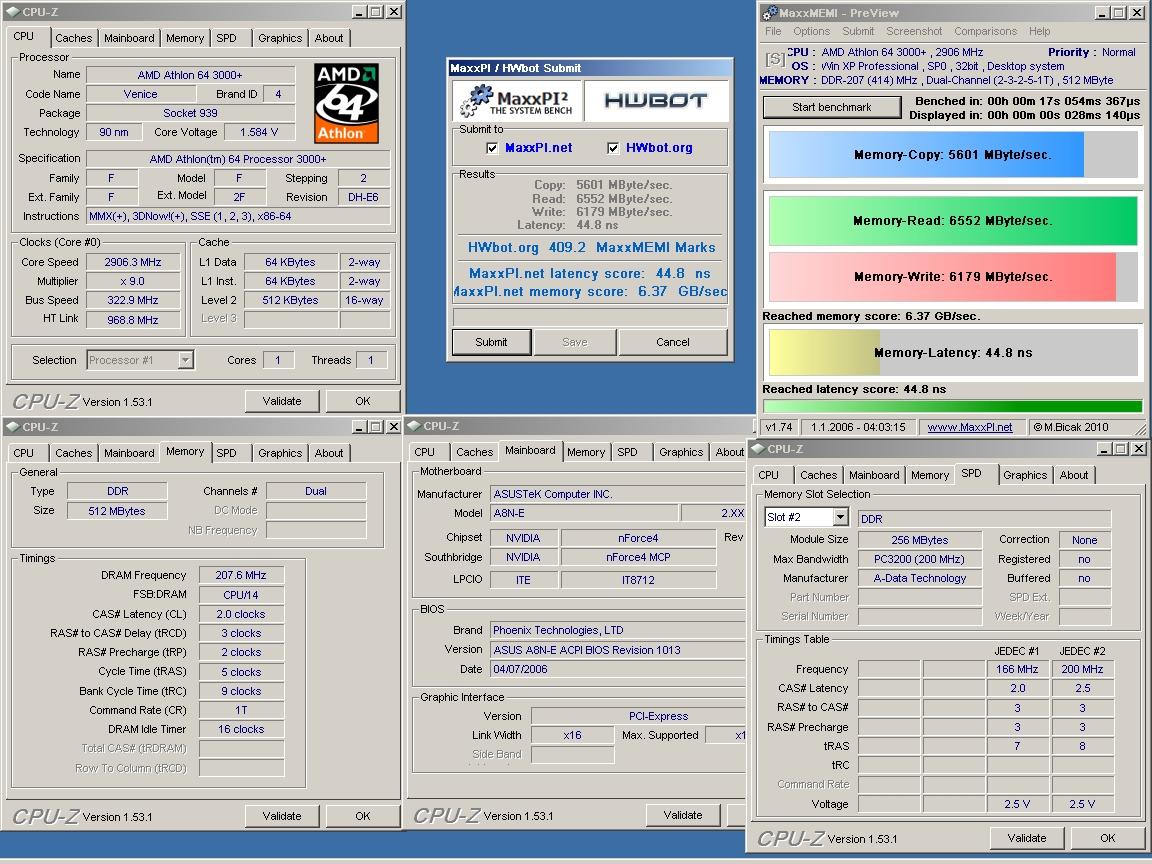
Task: Click CPU-Z title icon in Memory window
Action: [12, 427]
